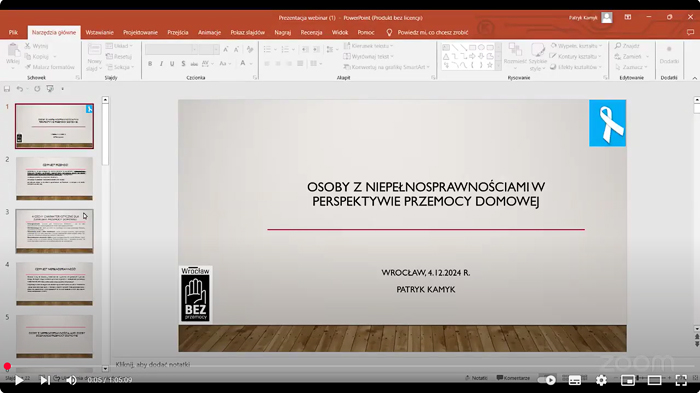This screenshot has height=393, width=700.
Task: Open the Wstawianie ribbon tab
Action: (100, 33)
